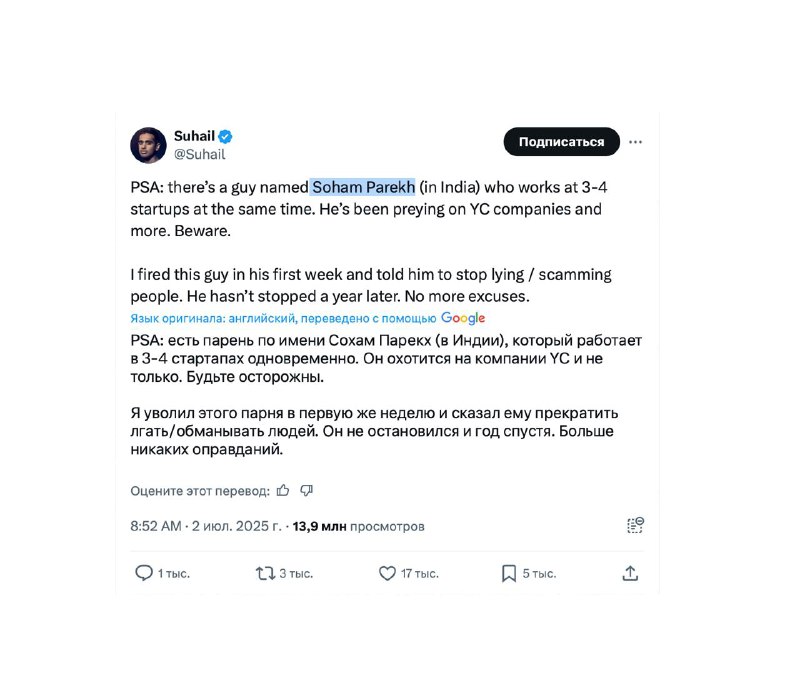Image resolution: width=800 pixels, height=673 pixels.
Task: Open the reader view icon beside views
Action: [635, 525]
